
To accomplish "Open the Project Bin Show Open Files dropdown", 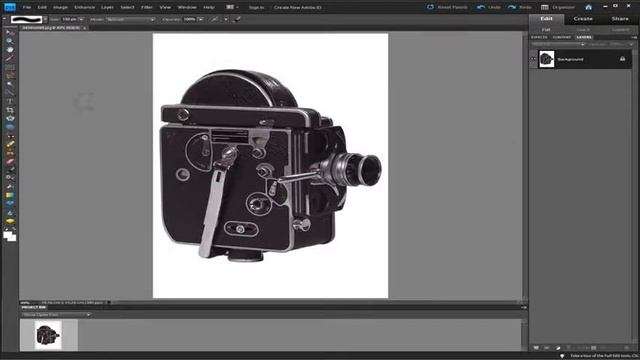I will [x=56, y=315].
